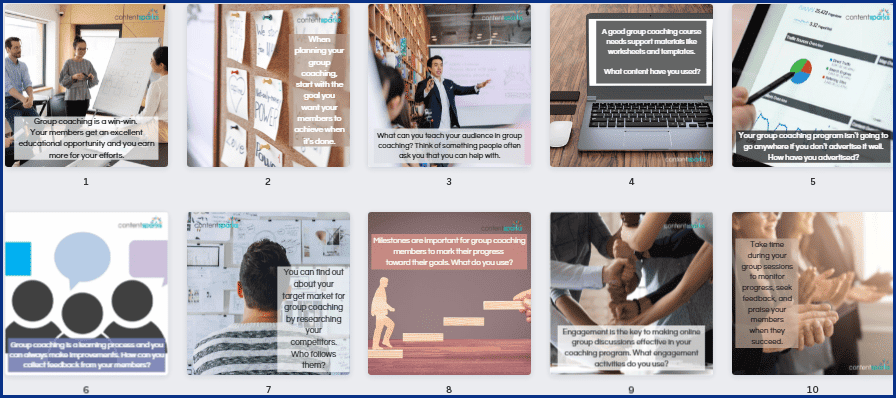Click caption "How have you advertised?"

tap(814, 157)
